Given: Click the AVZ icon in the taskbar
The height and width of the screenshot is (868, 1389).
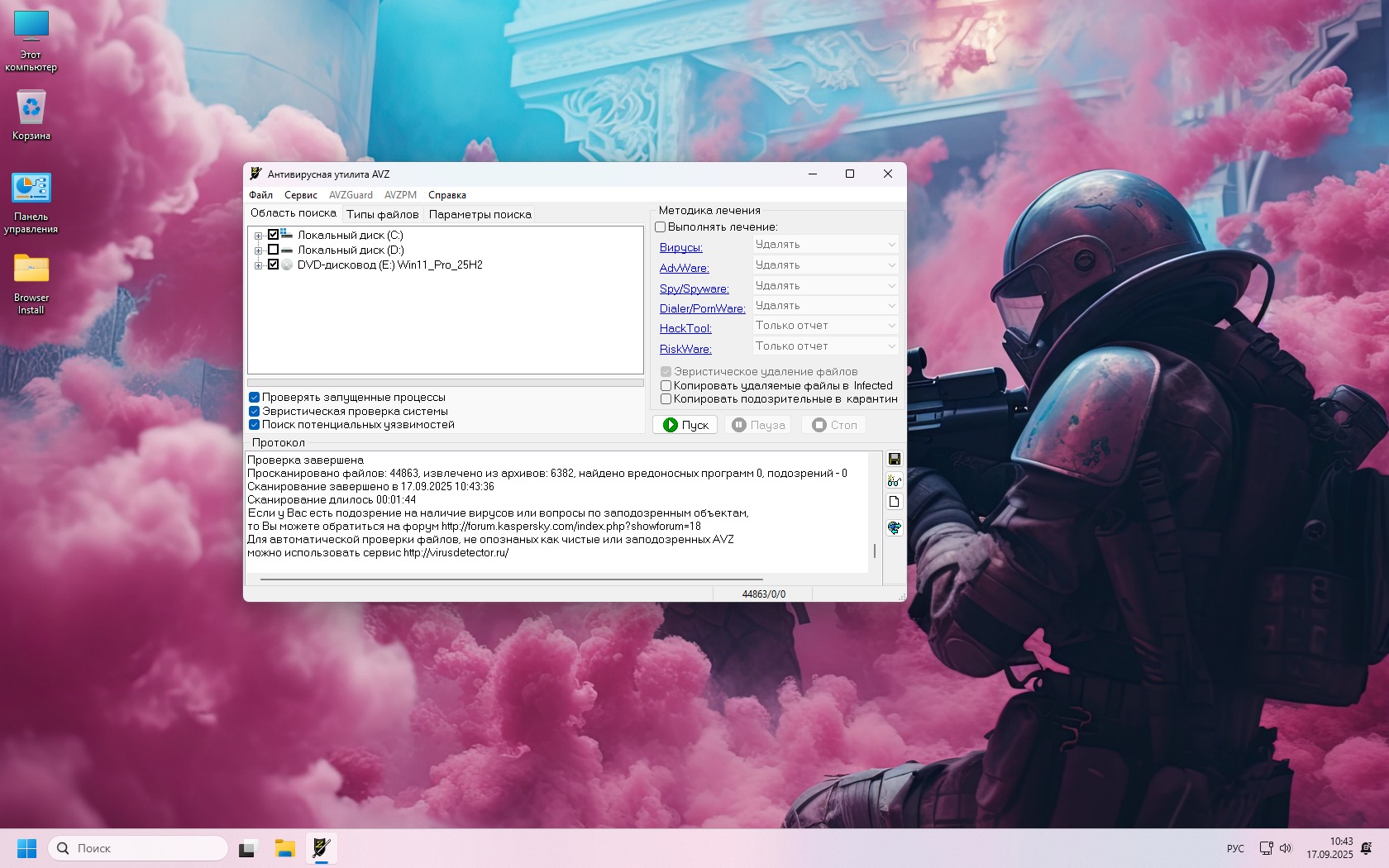Looking at the screenshot, I should (322, 848).
